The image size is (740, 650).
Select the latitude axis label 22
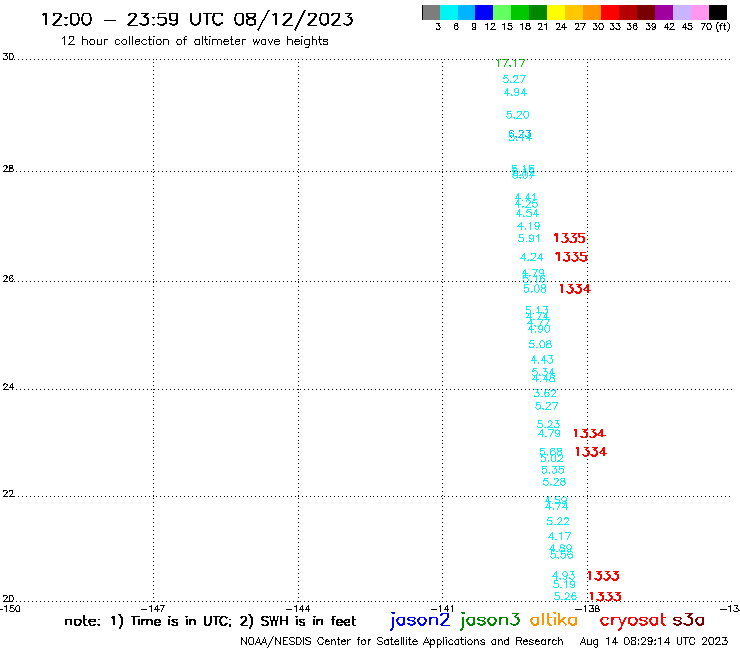pyautogui.click(x=8, y=494)
